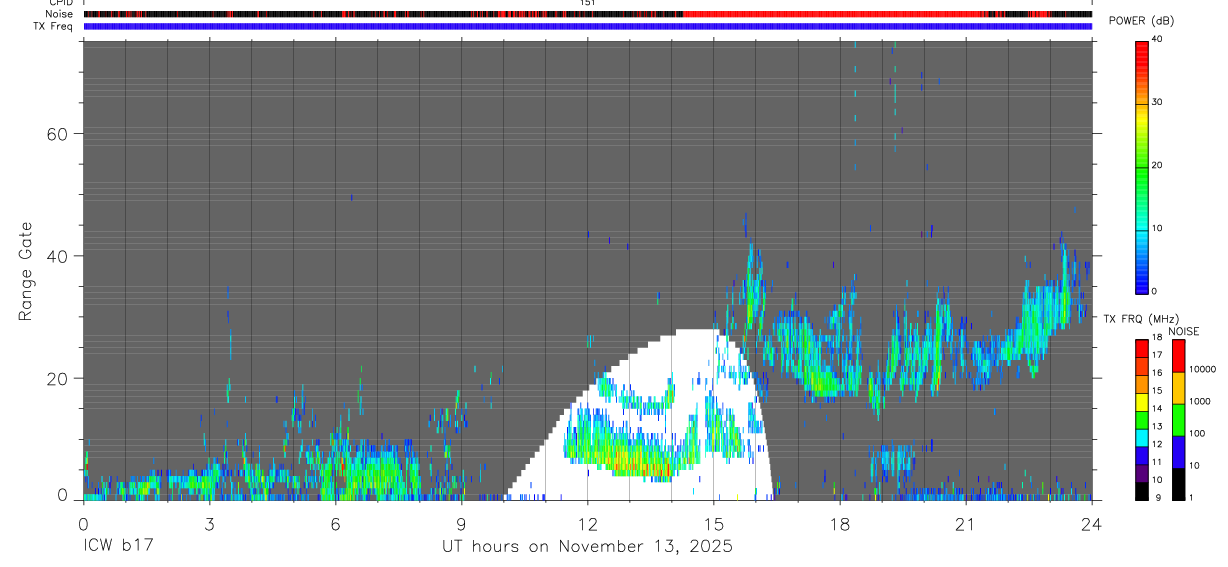This screenshot has height=567, width=1228.
Task: Click the '10' label on POWER scale
Action: tap(1158, 228)
